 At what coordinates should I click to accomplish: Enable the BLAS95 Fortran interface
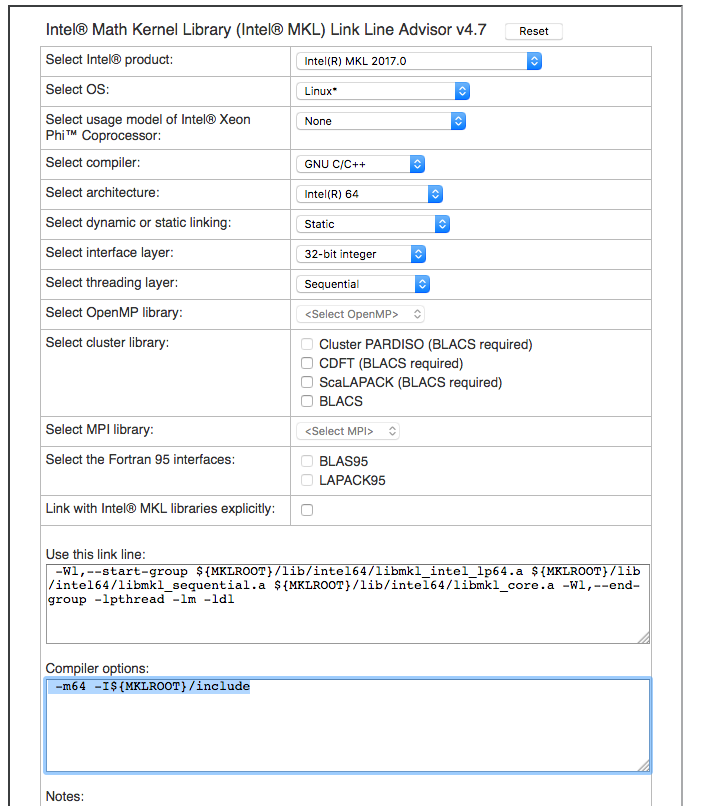[308, 462]
